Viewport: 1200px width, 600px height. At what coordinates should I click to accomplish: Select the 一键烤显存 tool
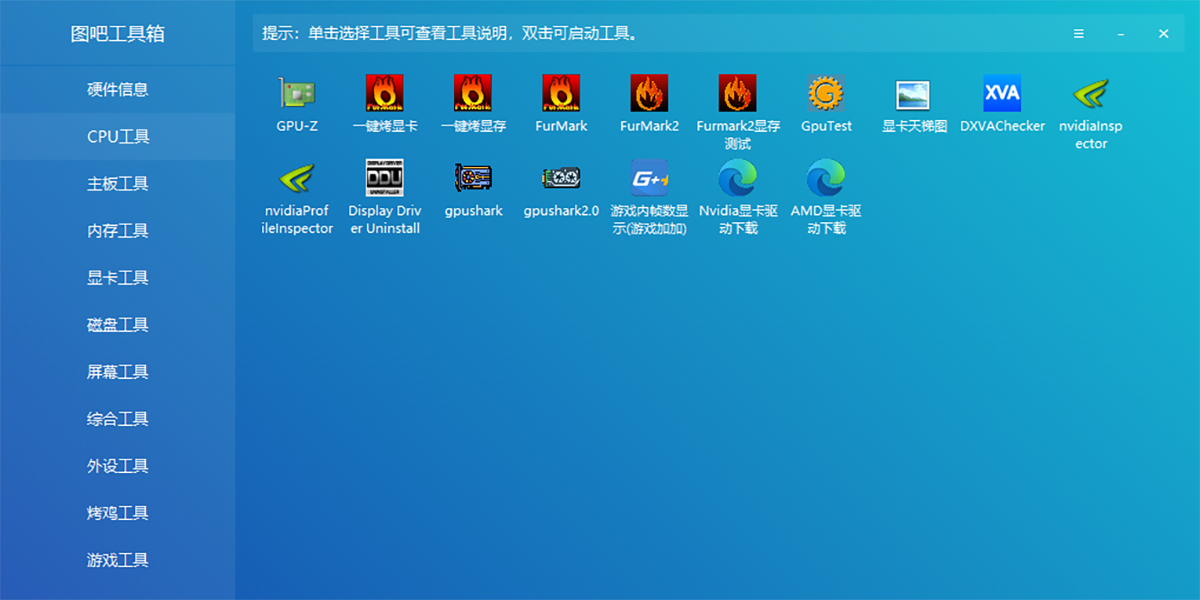click(x=473, y=95)
